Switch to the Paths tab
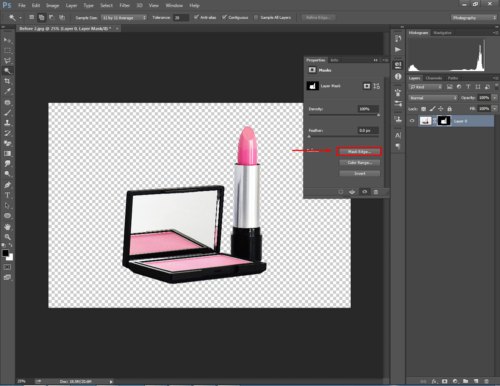The height and width of the screenshot is (386, 500). pyautogui.click(x=453, y=78)
